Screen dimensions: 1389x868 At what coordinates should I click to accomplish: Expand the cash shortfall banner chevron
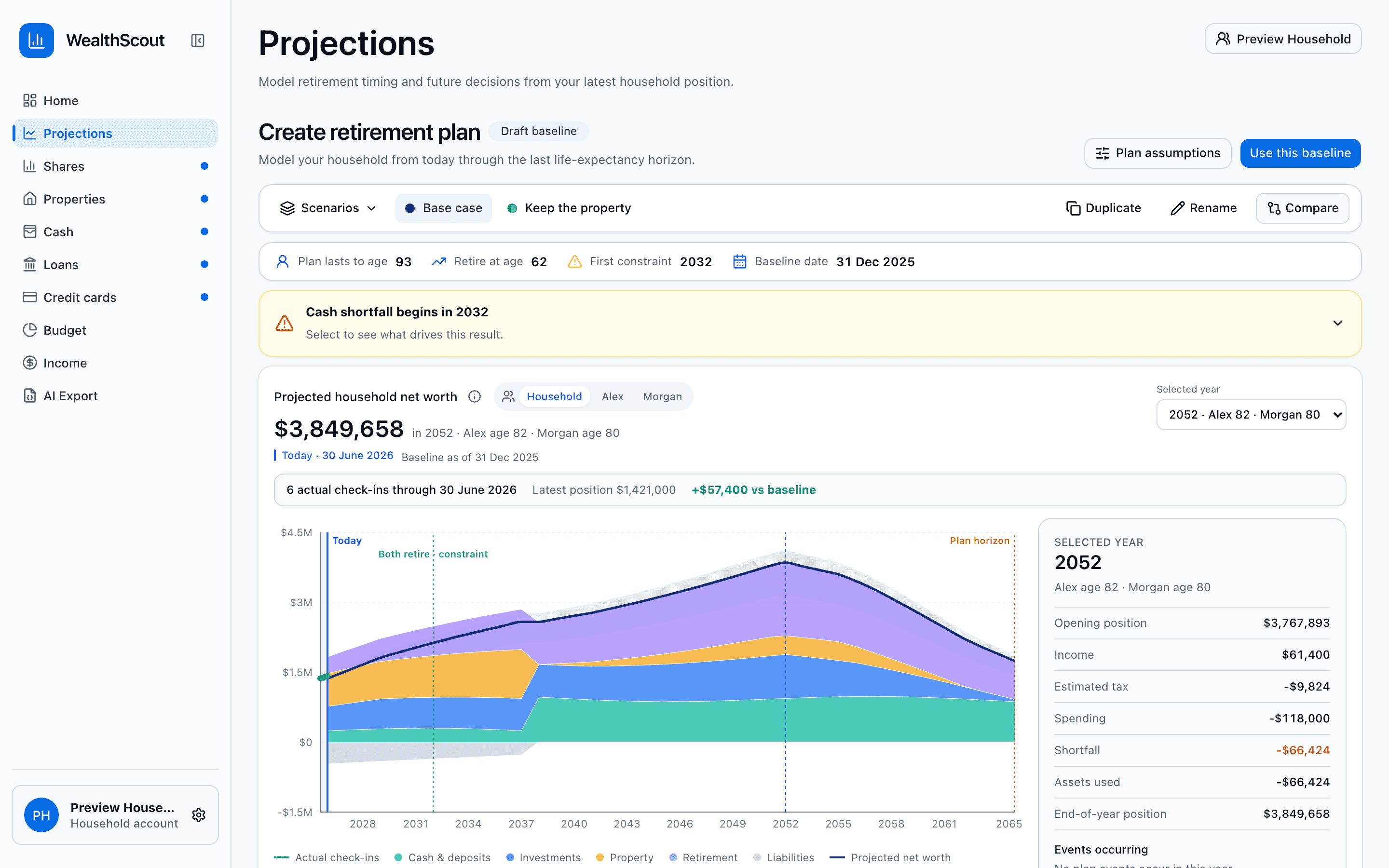tap(1337, 323)
